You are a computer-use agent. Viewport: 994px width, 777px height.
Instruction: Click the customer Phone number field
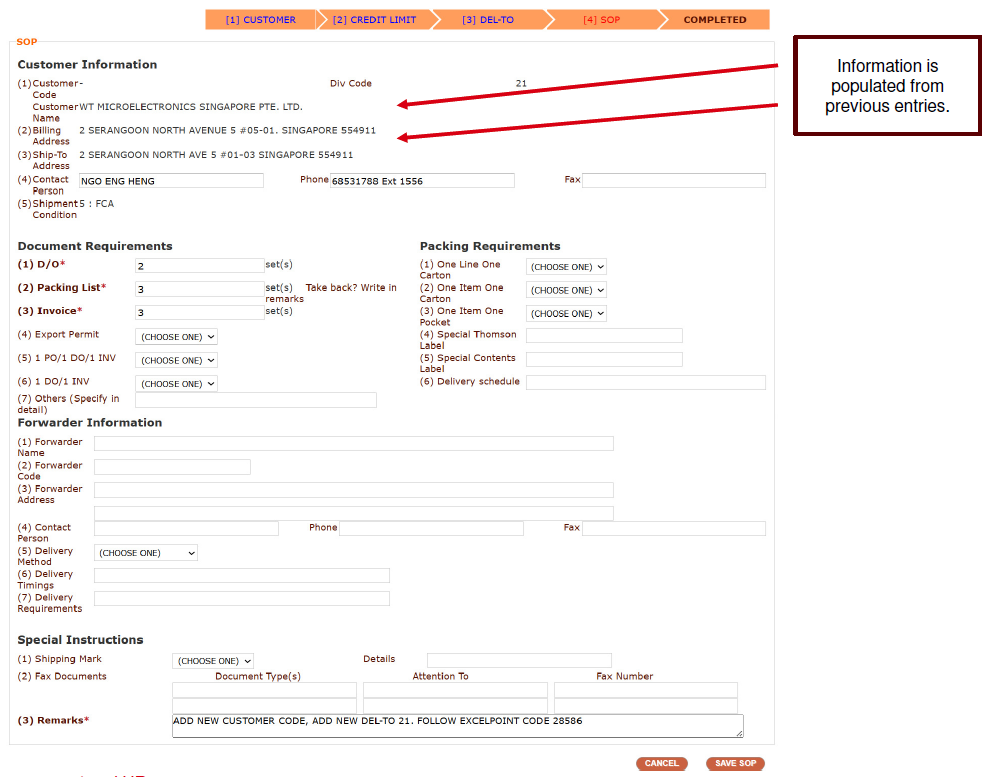click(x=422, y=181)
